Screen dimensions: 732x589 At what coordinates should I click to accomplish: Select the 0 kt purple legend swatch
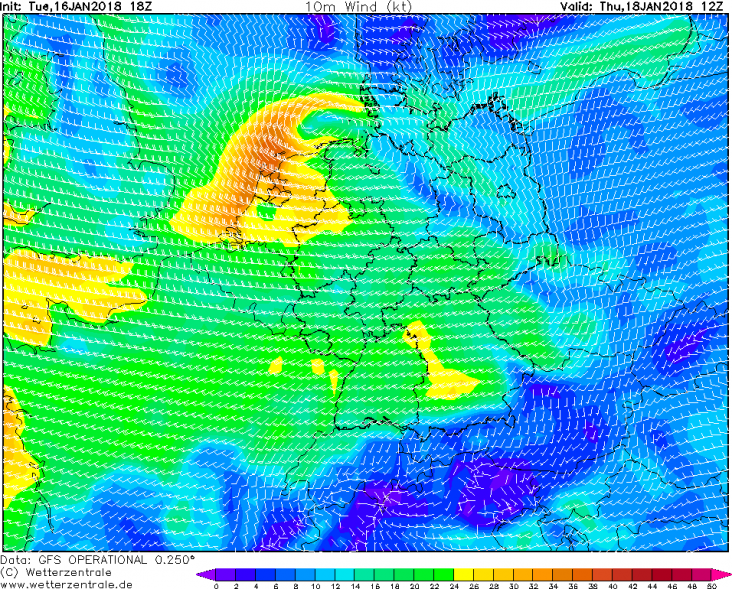[x=217, y=575]
